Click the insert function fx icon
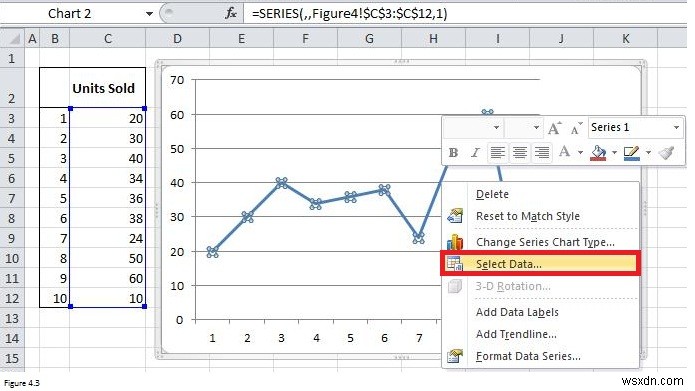 click(231, 13)
